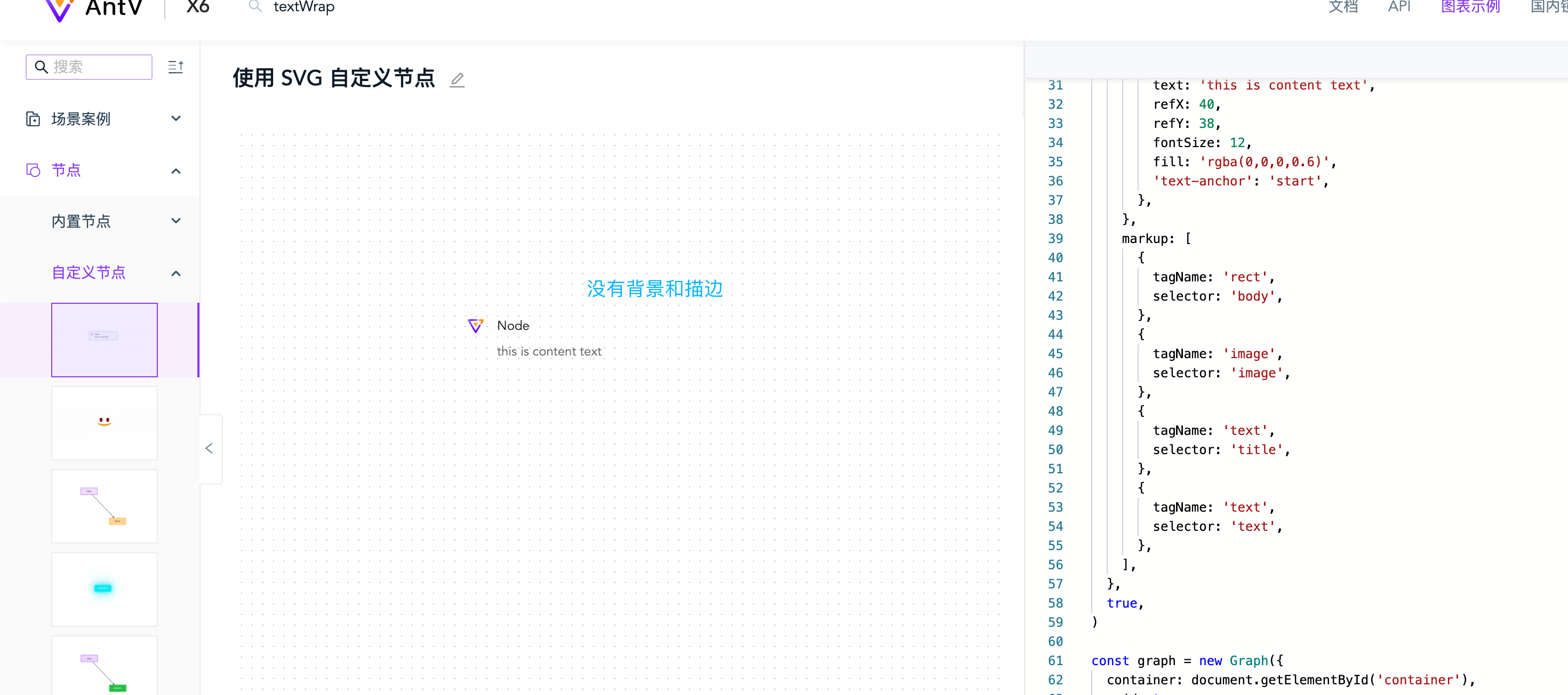This screenshot has width=1568, height=695.
Task: Click "tagName: 'rect'" code line
Action: 1213,277
